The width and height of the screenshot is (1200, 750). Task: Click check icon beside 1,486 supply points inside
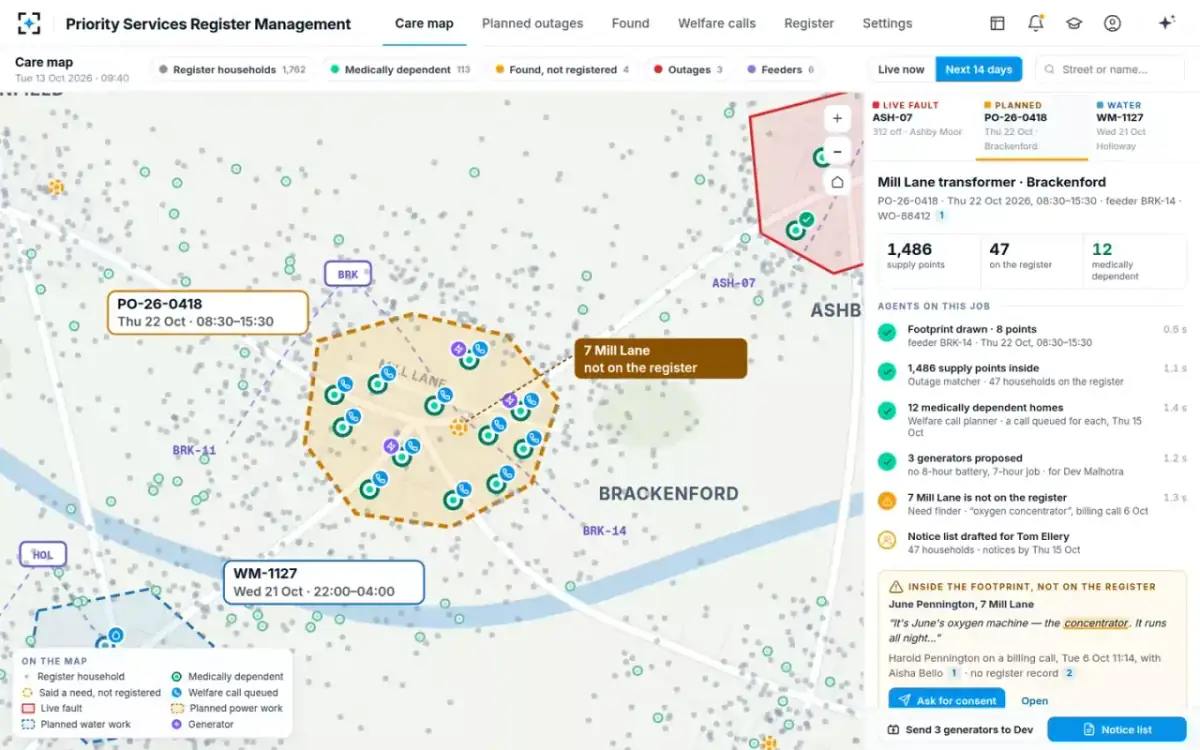pyautogui.click(x=887, y=372)
